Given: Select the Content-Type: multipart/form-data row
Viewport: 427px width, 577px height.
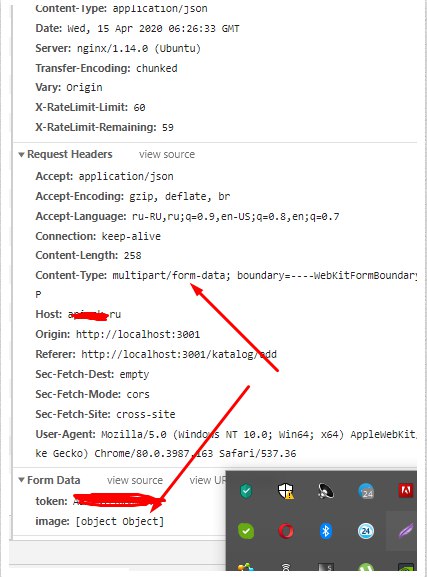Looking at the screenshot, I should tap(226, 284).
